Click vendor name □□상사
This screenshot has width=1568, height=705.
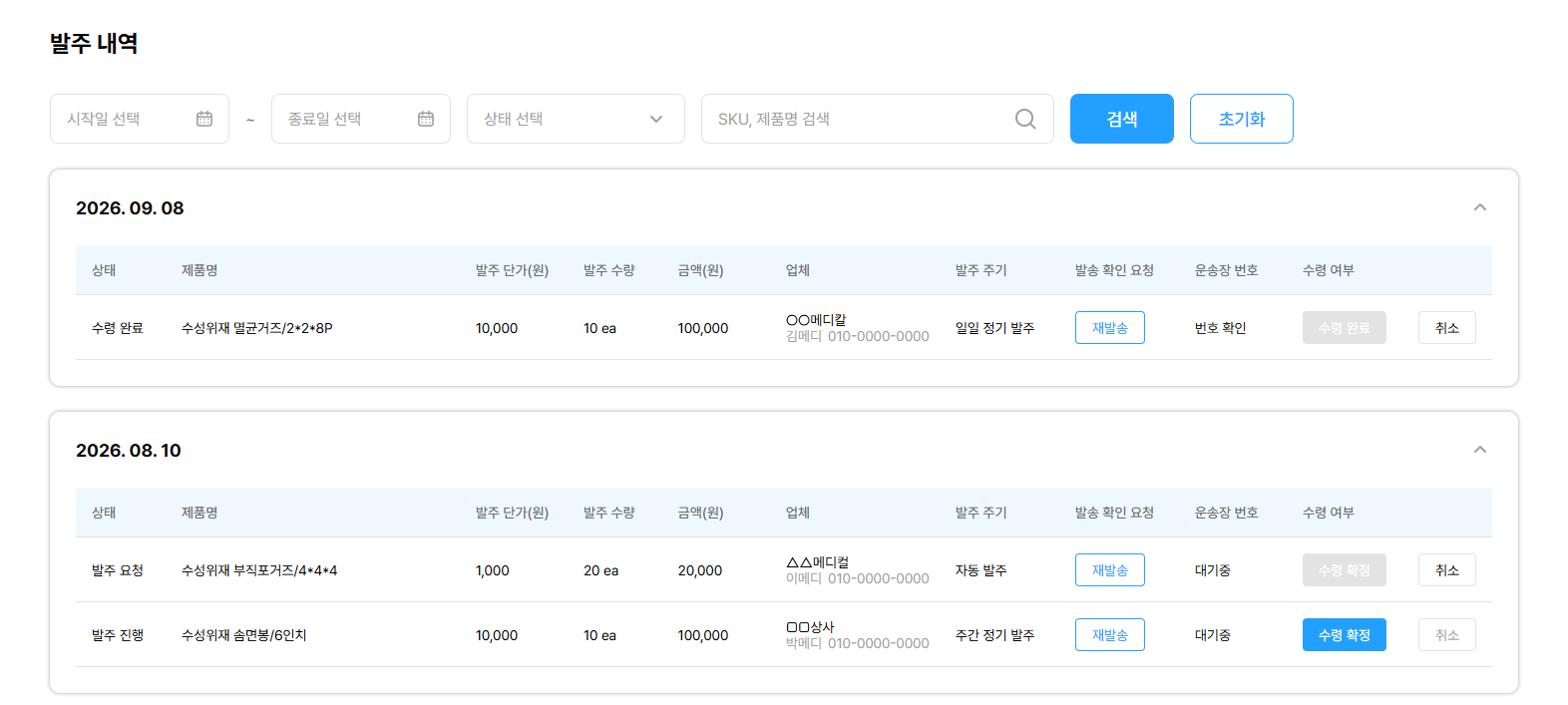[810, 627]
